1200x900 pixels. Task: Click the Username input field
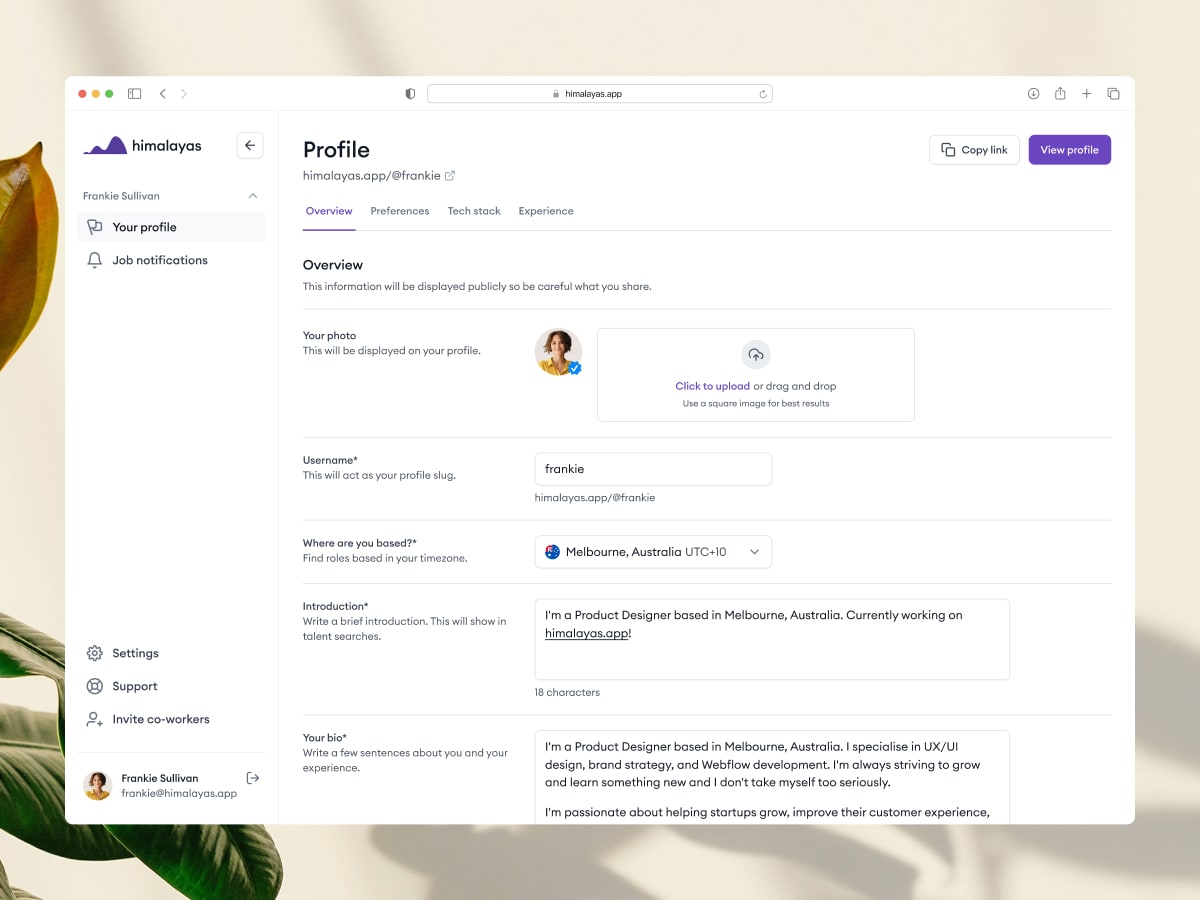(653, 469)
